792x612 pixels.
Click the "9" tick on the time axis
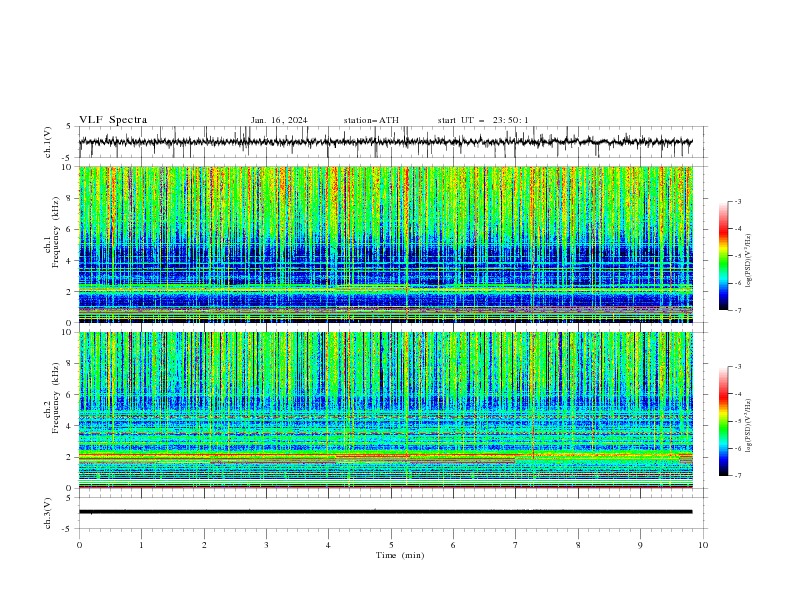coord(640,545)
